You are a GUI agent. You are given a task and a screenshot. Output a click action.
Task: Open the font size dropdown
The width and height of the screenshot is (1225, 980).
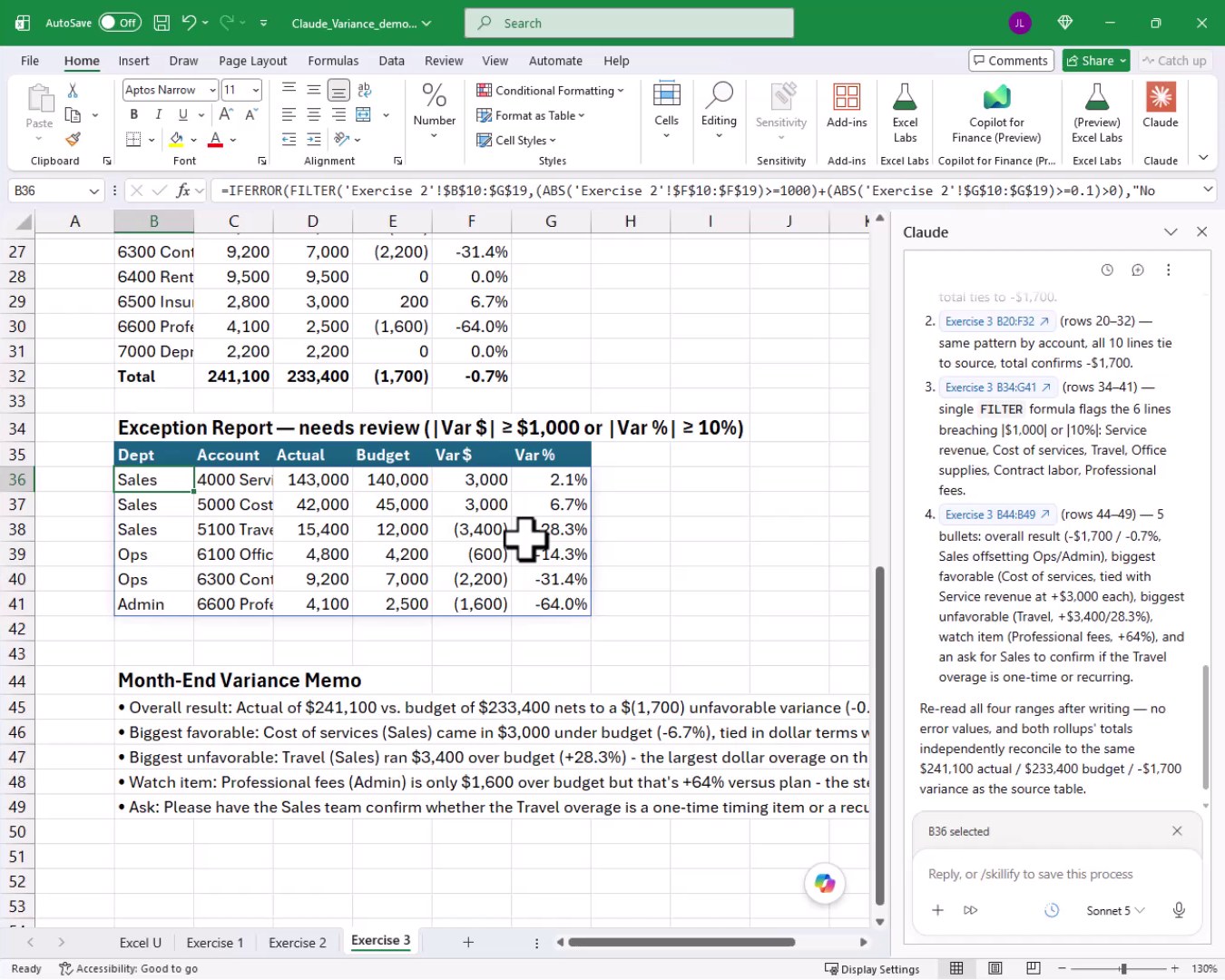[x=256, y=90]
